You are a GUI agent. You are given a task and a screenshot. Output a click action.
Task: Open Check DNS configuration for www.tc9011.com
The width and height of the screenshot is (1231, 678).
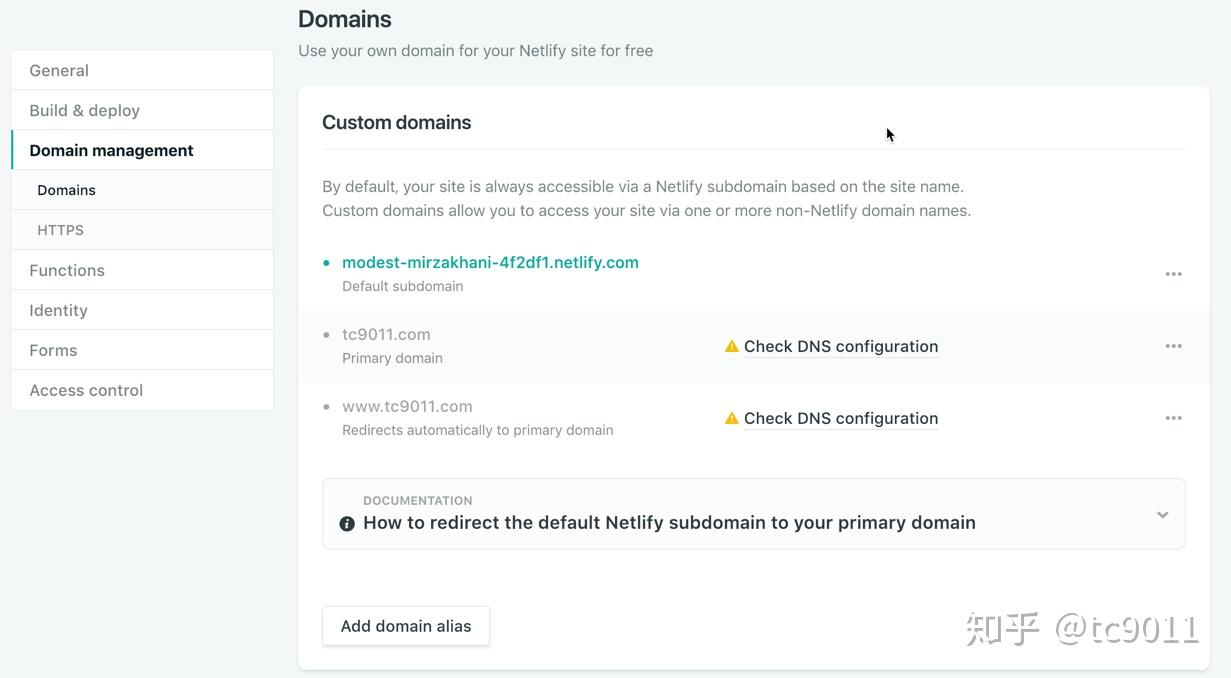click(841, 417)
